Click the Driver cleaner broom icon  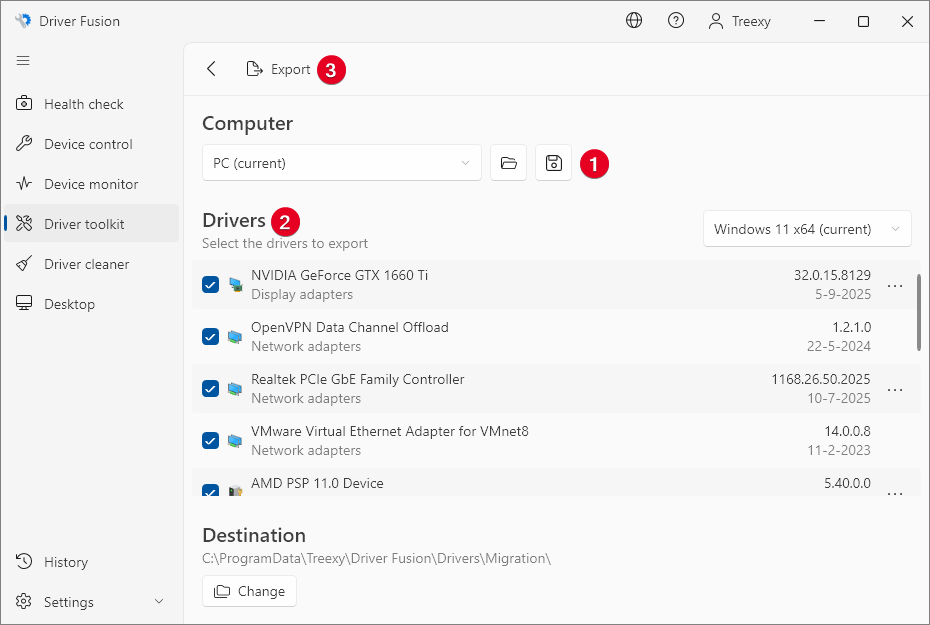click(x=24, y=263)
